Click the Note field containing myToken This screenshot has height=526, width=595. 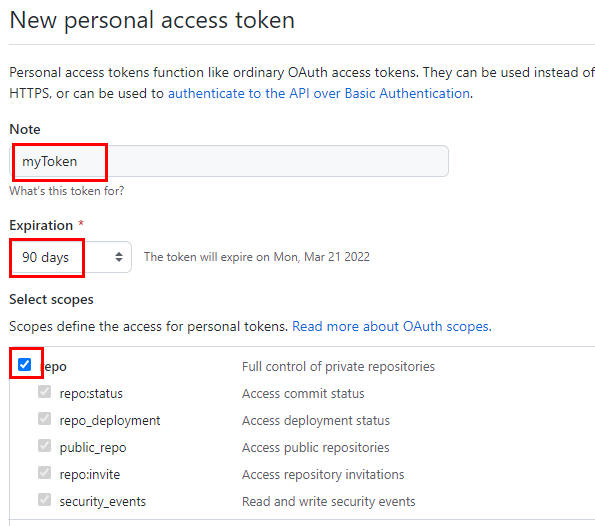(229, 161)
